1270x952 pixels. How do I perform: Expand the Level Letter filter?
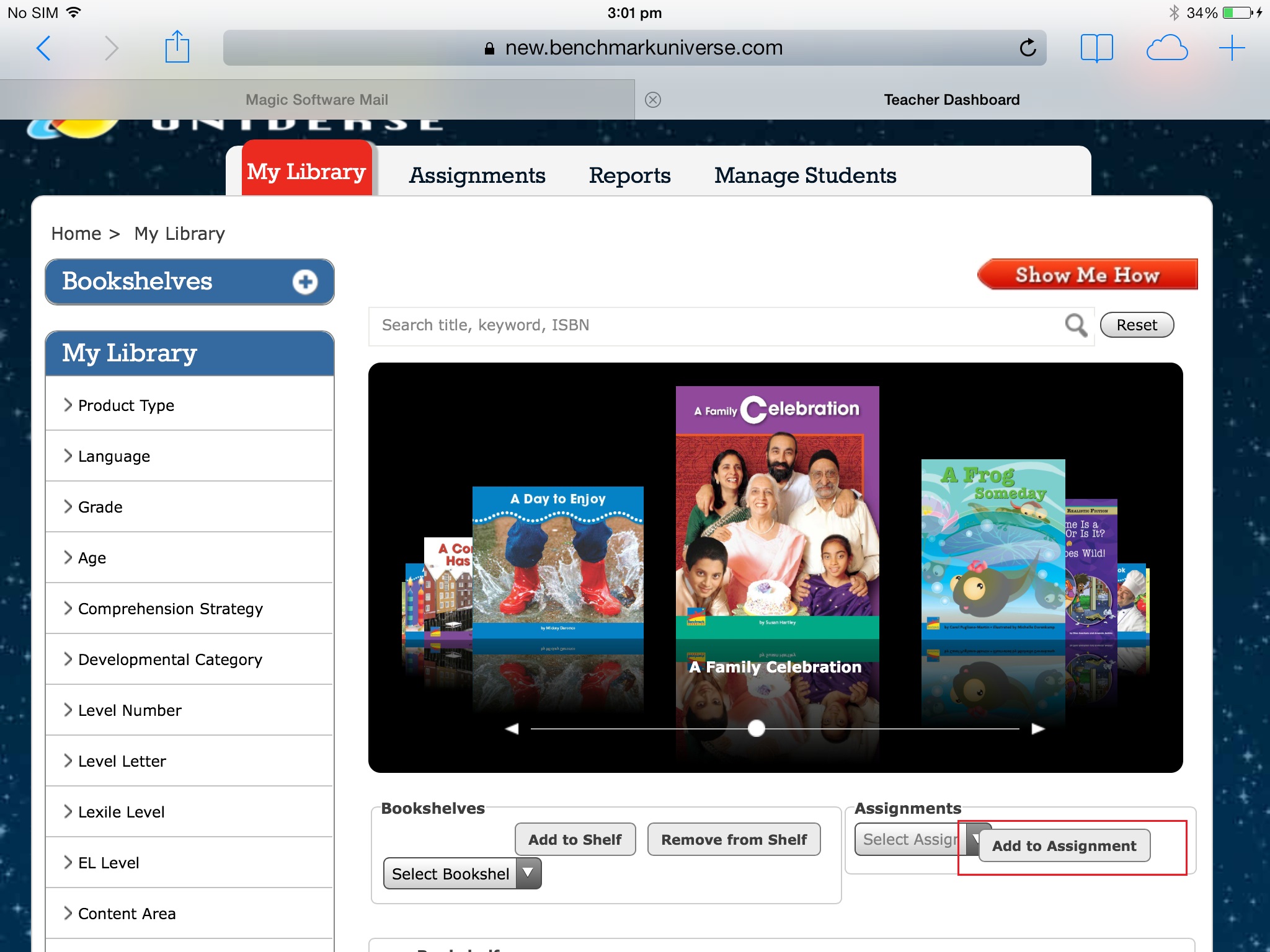189,761
